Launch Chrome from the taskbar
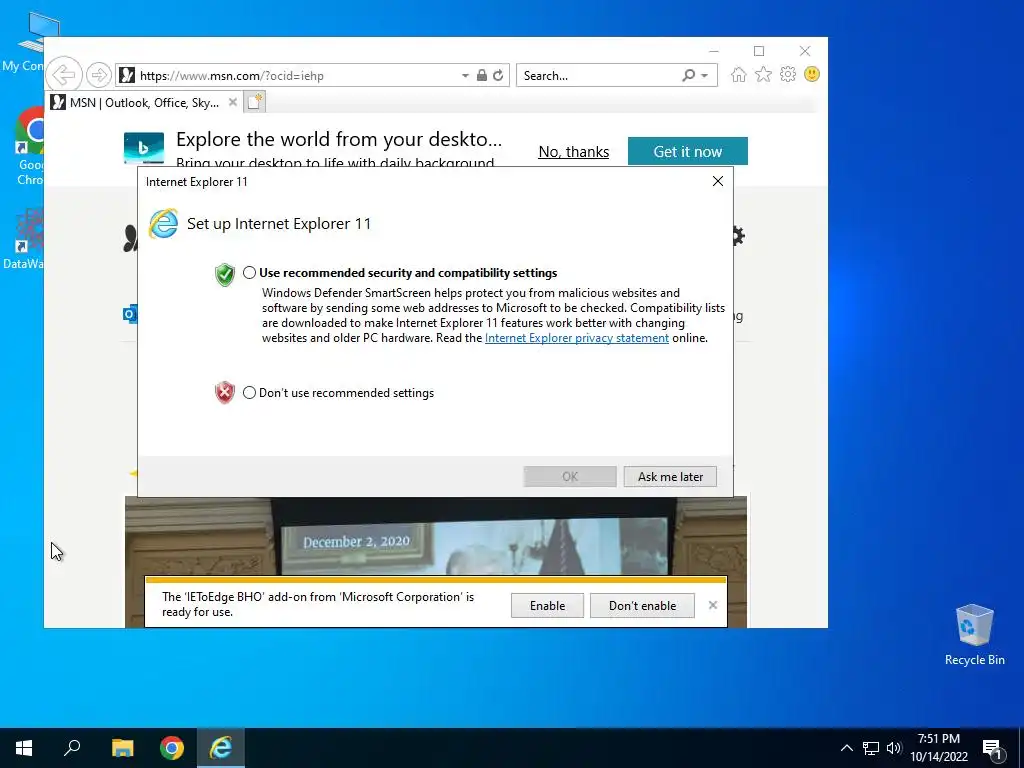This screenshot has width=1024, height=768. [x=172, y=748]
